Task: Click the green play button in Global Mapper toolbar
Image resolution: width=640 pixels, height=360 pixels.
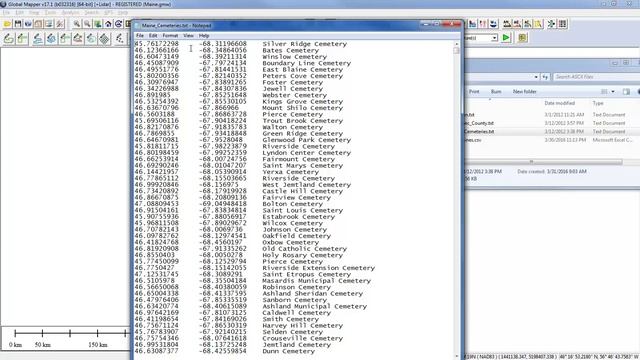Action: pos(506,38)
